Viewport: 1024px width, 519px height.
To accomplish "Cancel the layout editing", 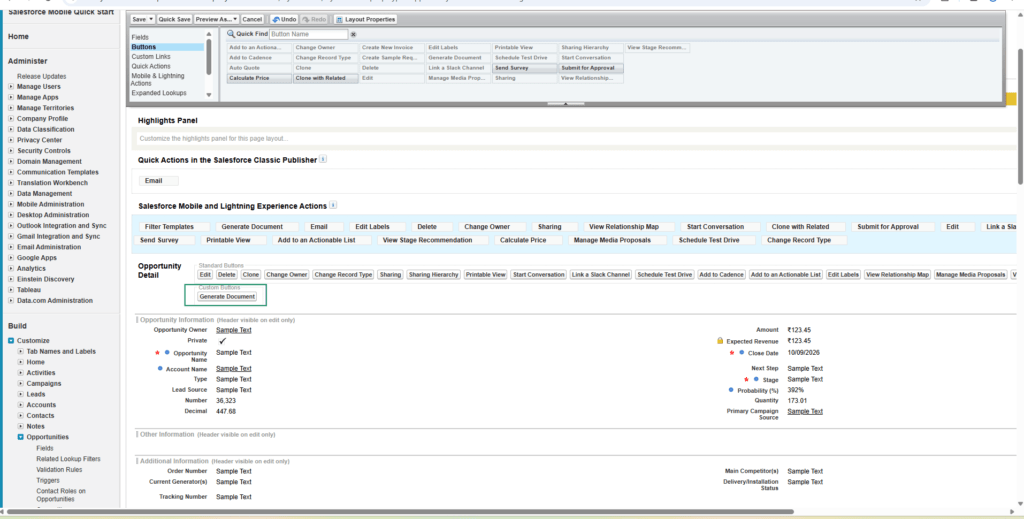I will [252, 20].
